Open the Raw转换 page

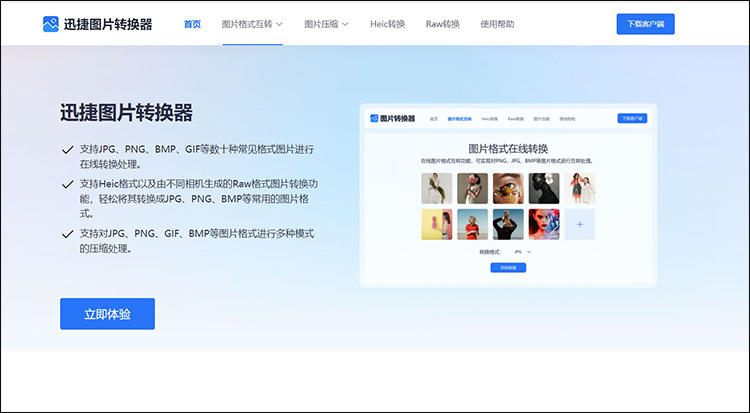coord(442,24)
